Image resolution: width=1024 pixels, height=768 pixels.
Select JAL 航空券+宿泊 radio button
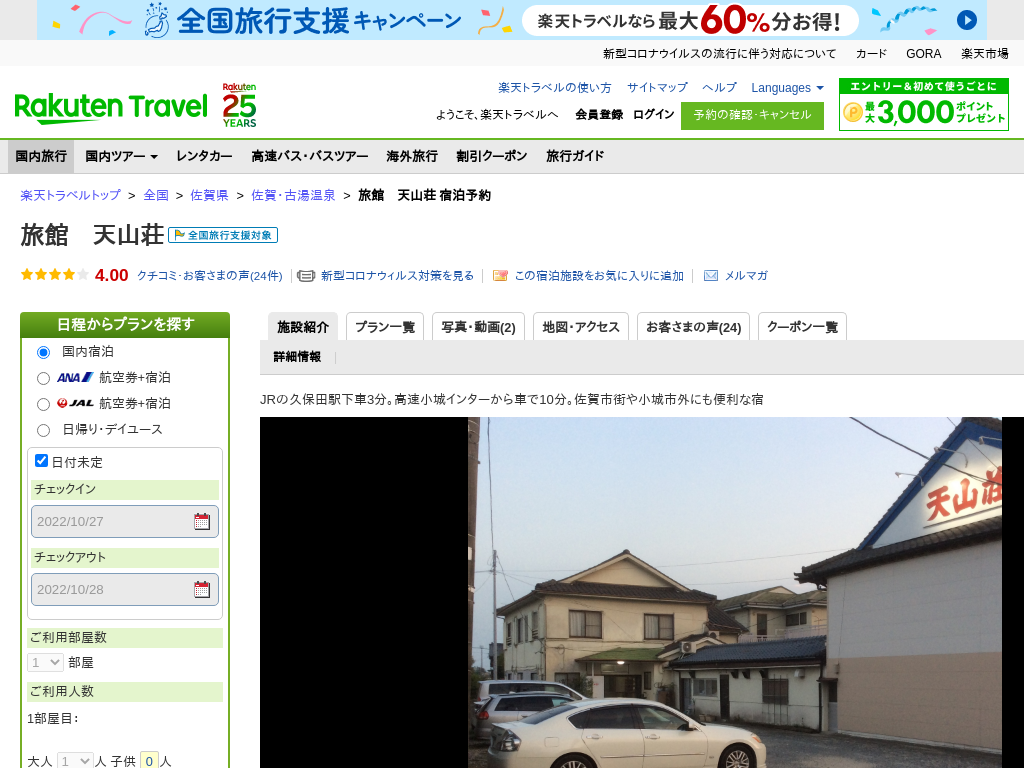[x=43, y=404]
